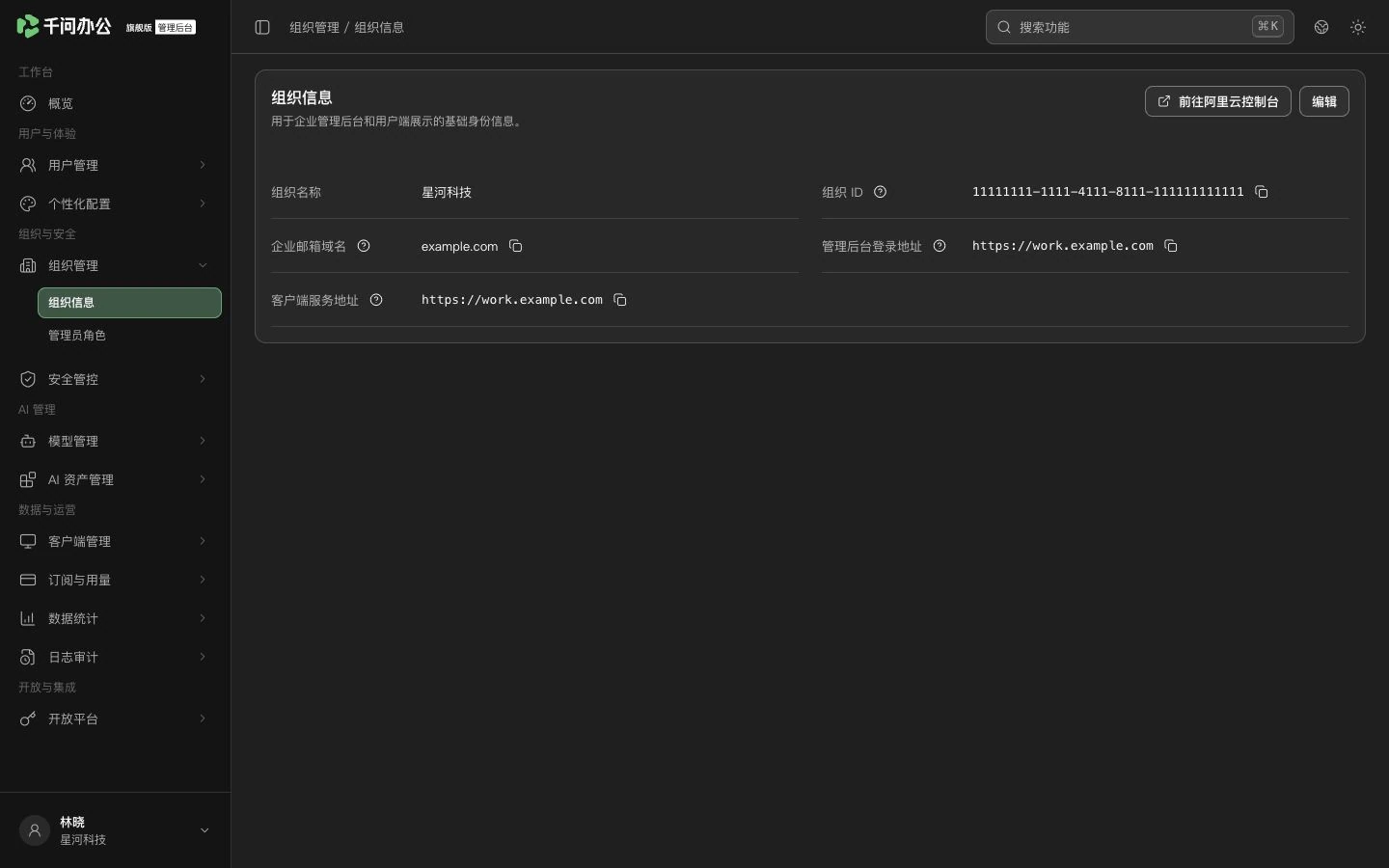Show help for 组织 ID
The height and width of the screenshot is (868, 1389).
pyautogui.click(x=880, y=192)
